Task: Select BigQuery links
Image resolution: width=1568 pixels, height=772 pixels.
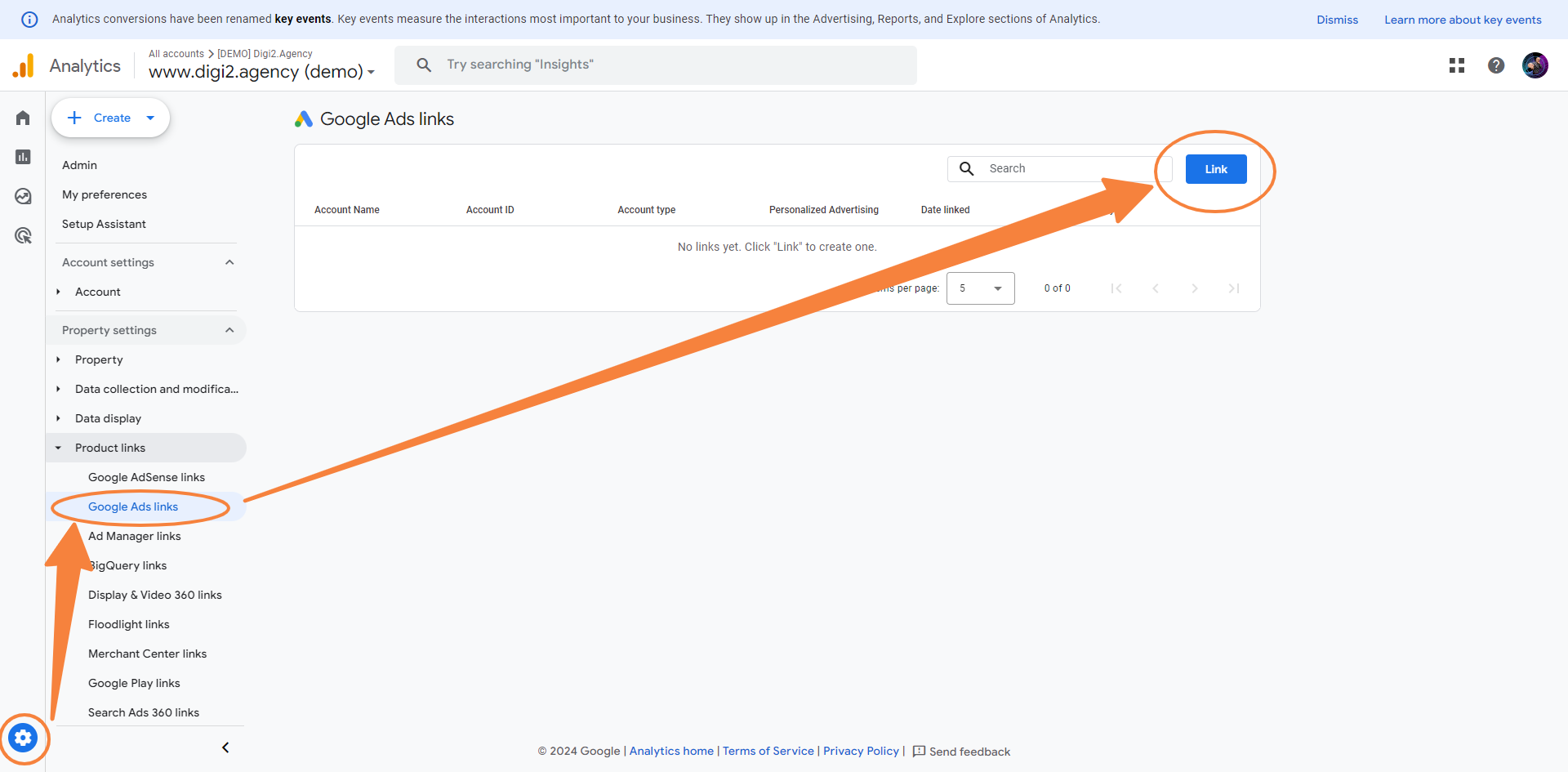Action: [x=127, y=565]
